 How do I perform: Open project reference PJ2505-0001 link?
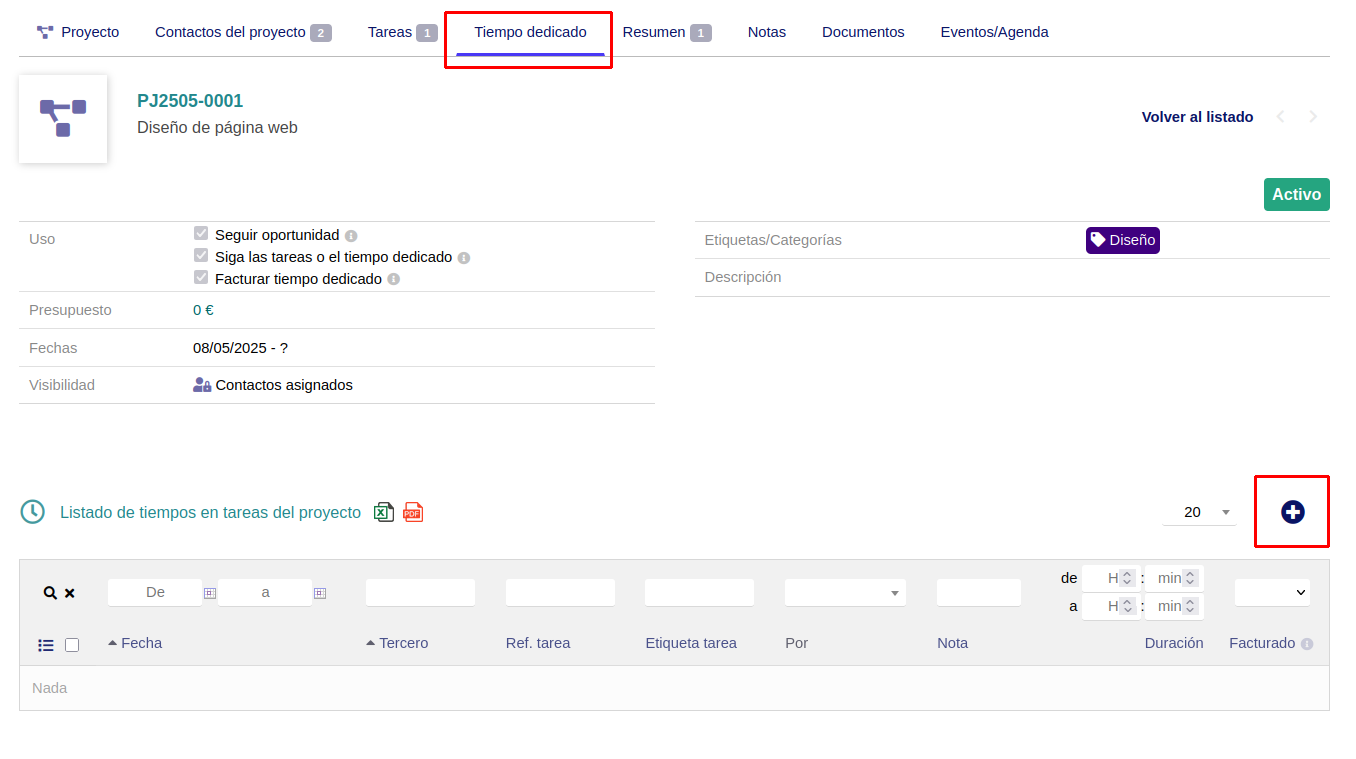click(190, 101)
